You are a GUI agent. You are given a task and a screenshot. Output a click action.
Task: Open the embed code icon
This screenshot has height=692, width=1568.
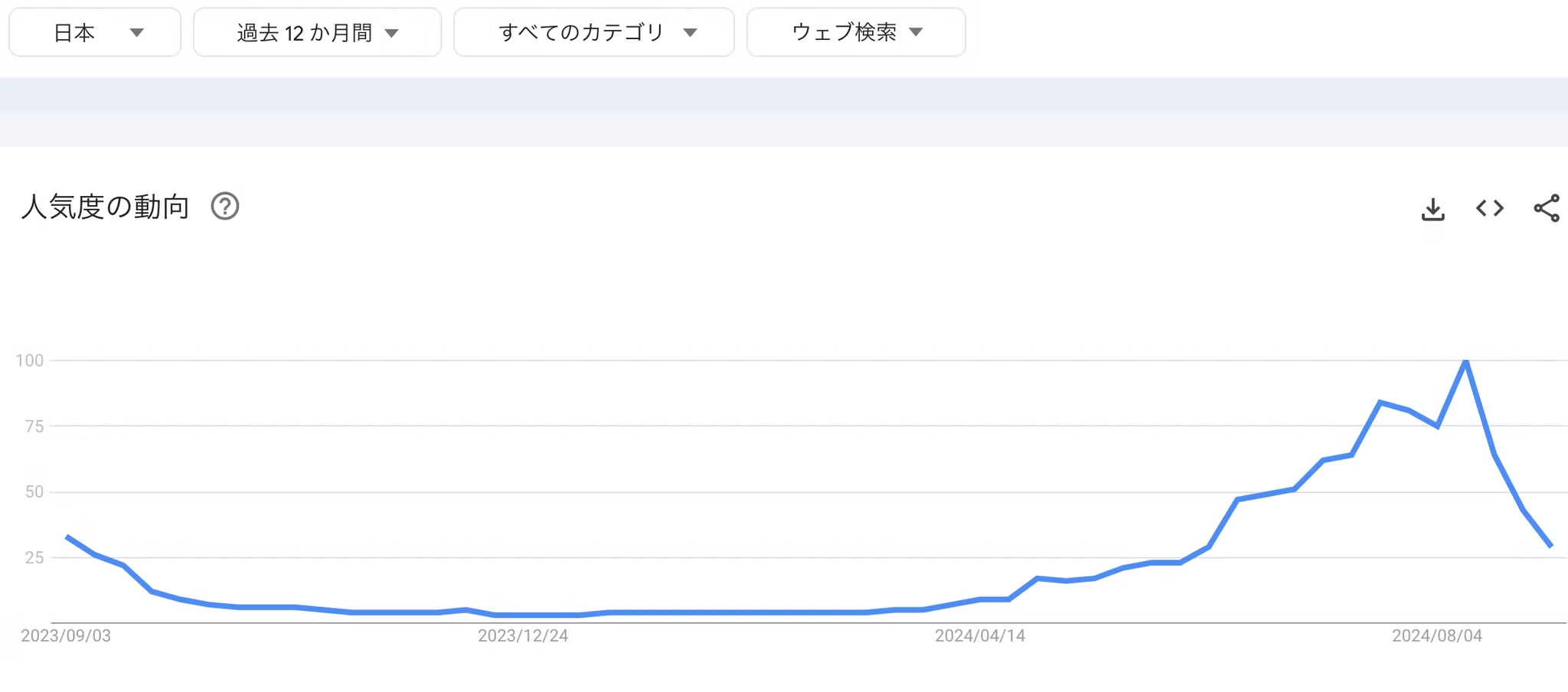point(1490,208)
